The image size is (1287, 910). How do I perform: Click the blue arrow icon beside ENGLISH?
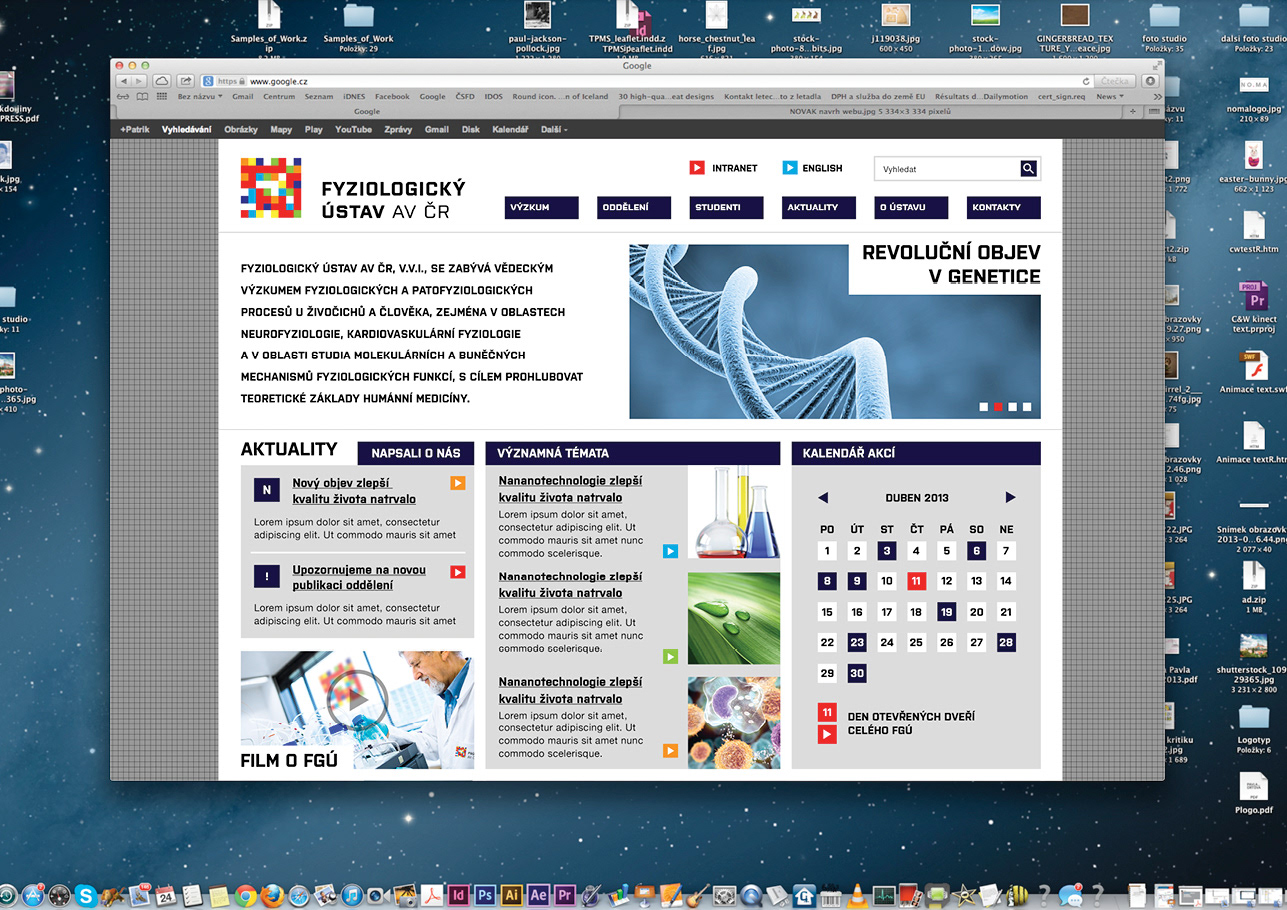[789, 168]
